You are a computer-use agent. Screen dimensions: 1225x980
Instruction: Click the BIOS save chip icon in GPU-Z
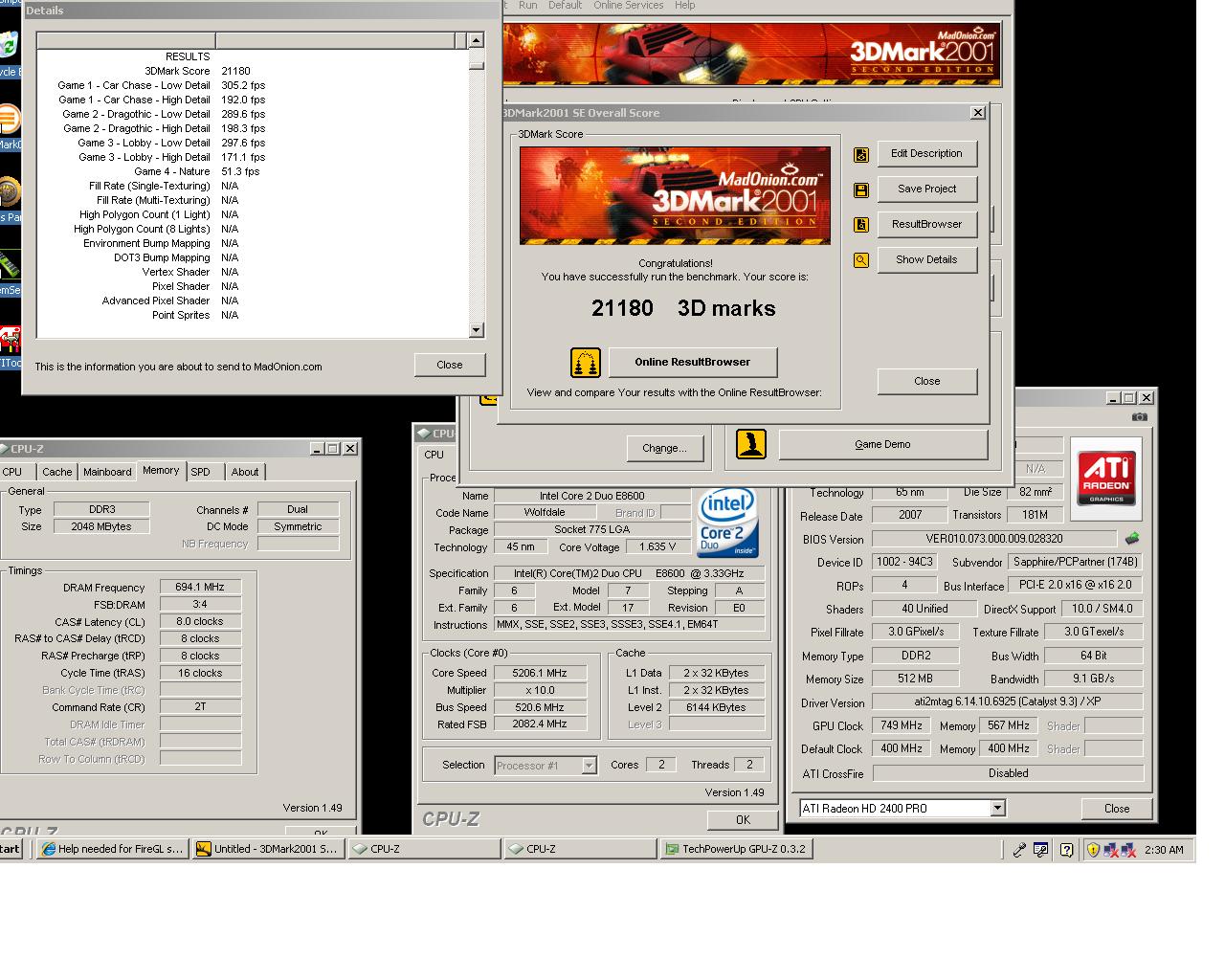point(1132,539)
